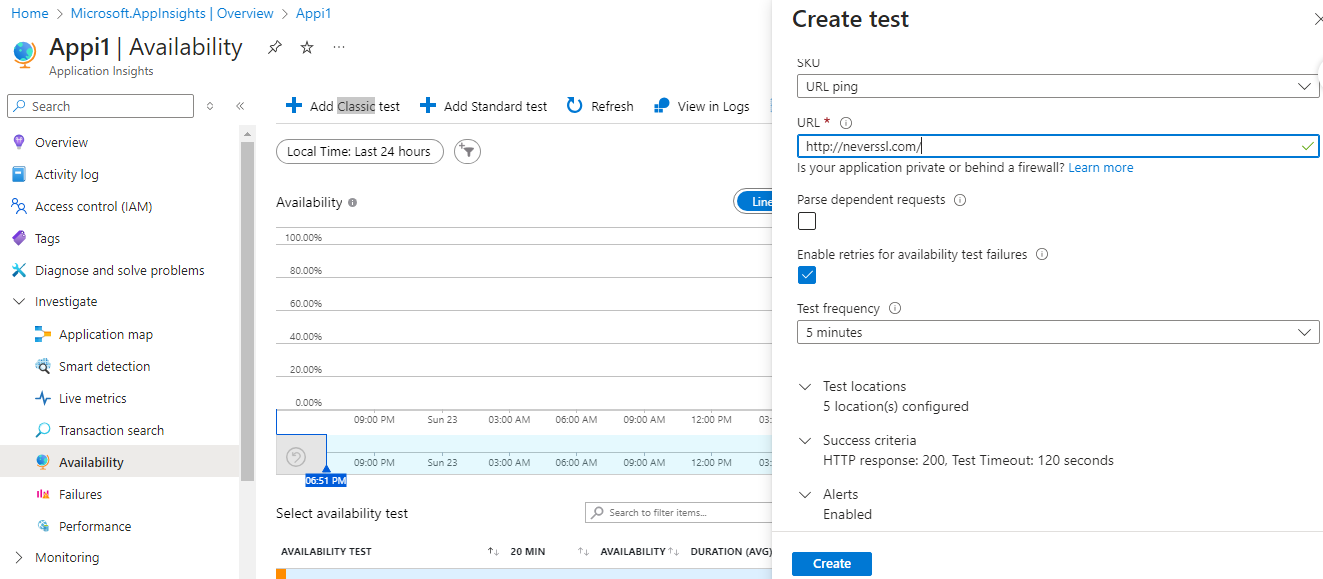Open the Learn more link
Screen dimensions: 1323x579
click(x=1100, y=168)
